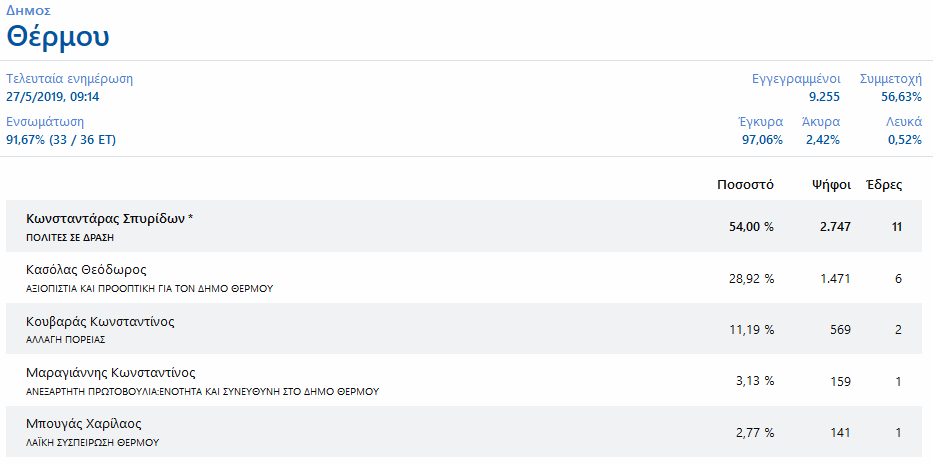Click the Έγκυρα percentage 97,06%

(762, 140)
